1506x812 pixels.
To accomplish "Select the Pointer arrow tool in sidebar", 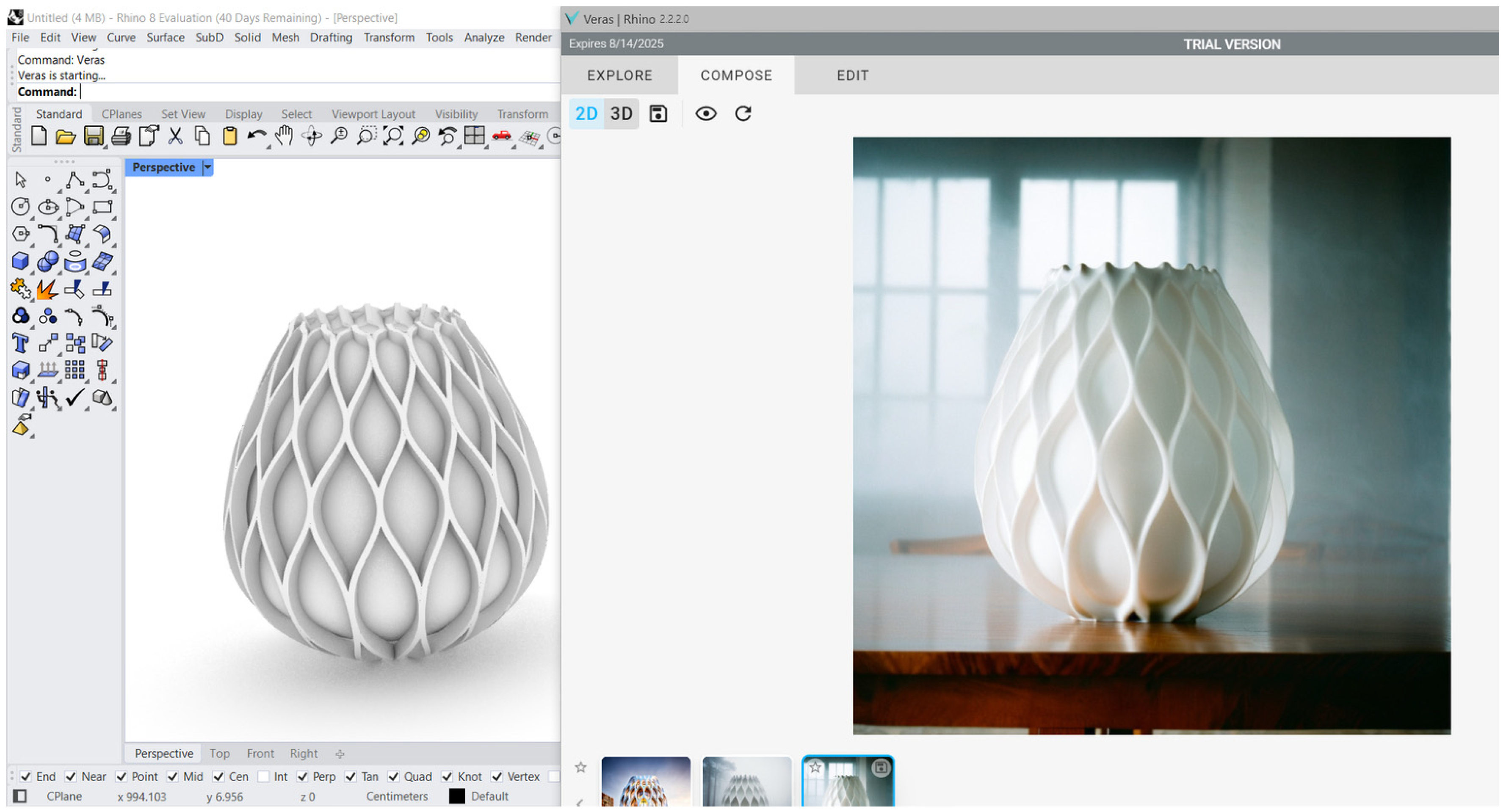I will (x=20, y=180).
